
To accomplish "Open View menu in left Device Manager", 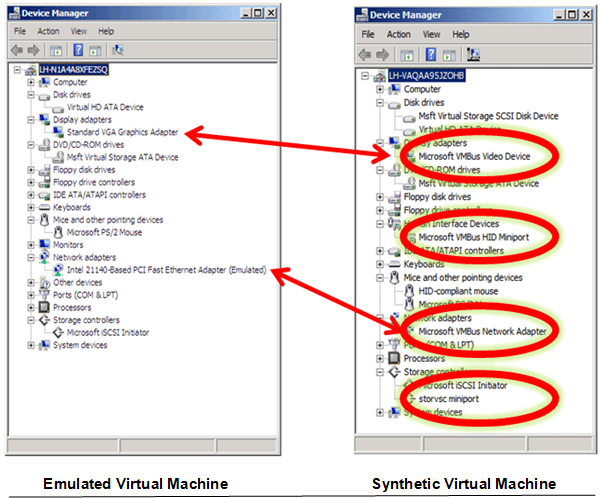I will 79,31.
